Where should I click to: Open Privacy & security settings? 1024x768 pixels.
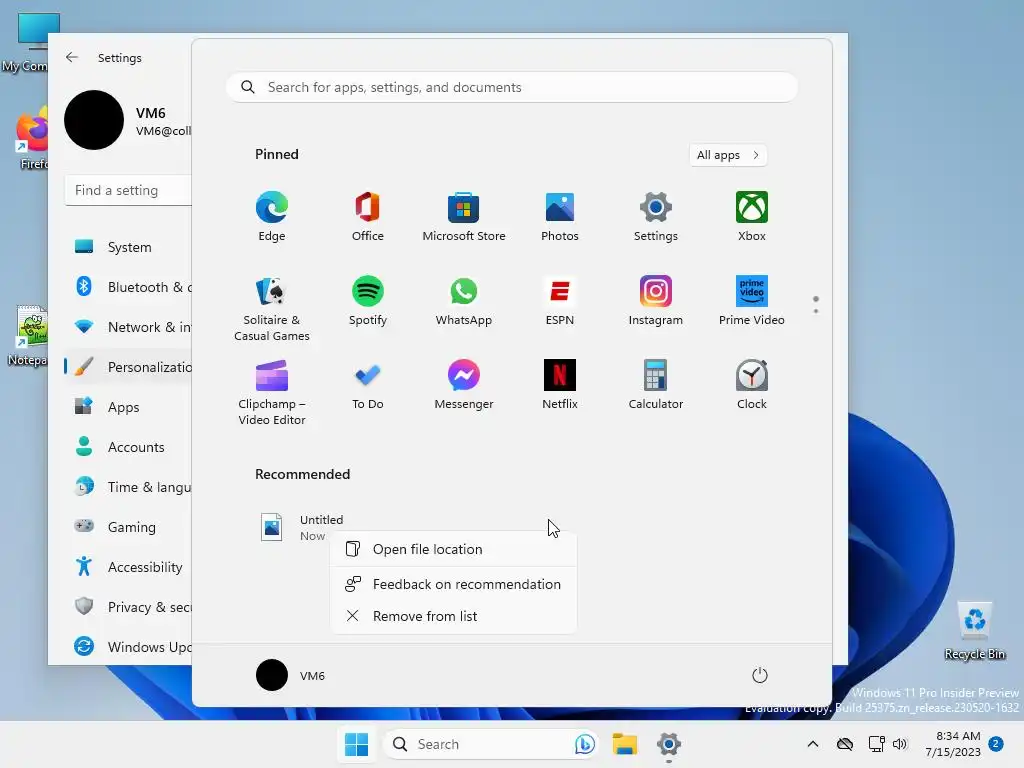(128, 606)
